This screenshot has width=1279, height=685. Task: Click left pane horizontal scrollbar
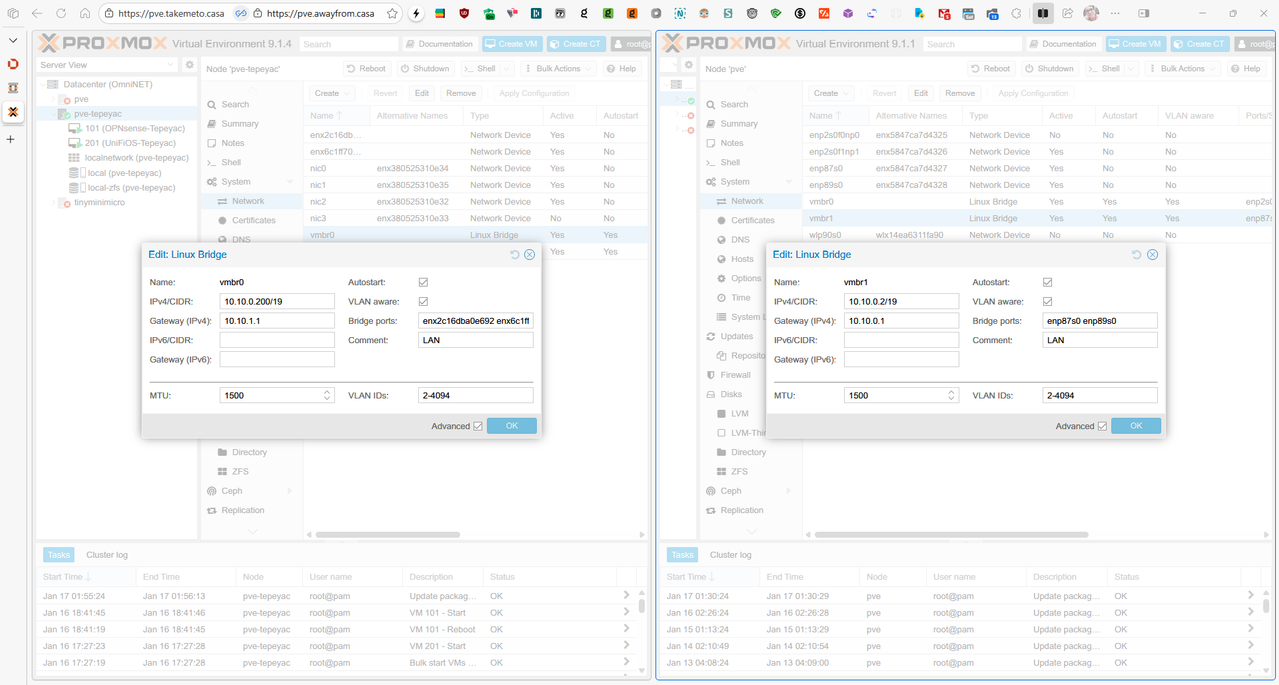coord(387,535)
